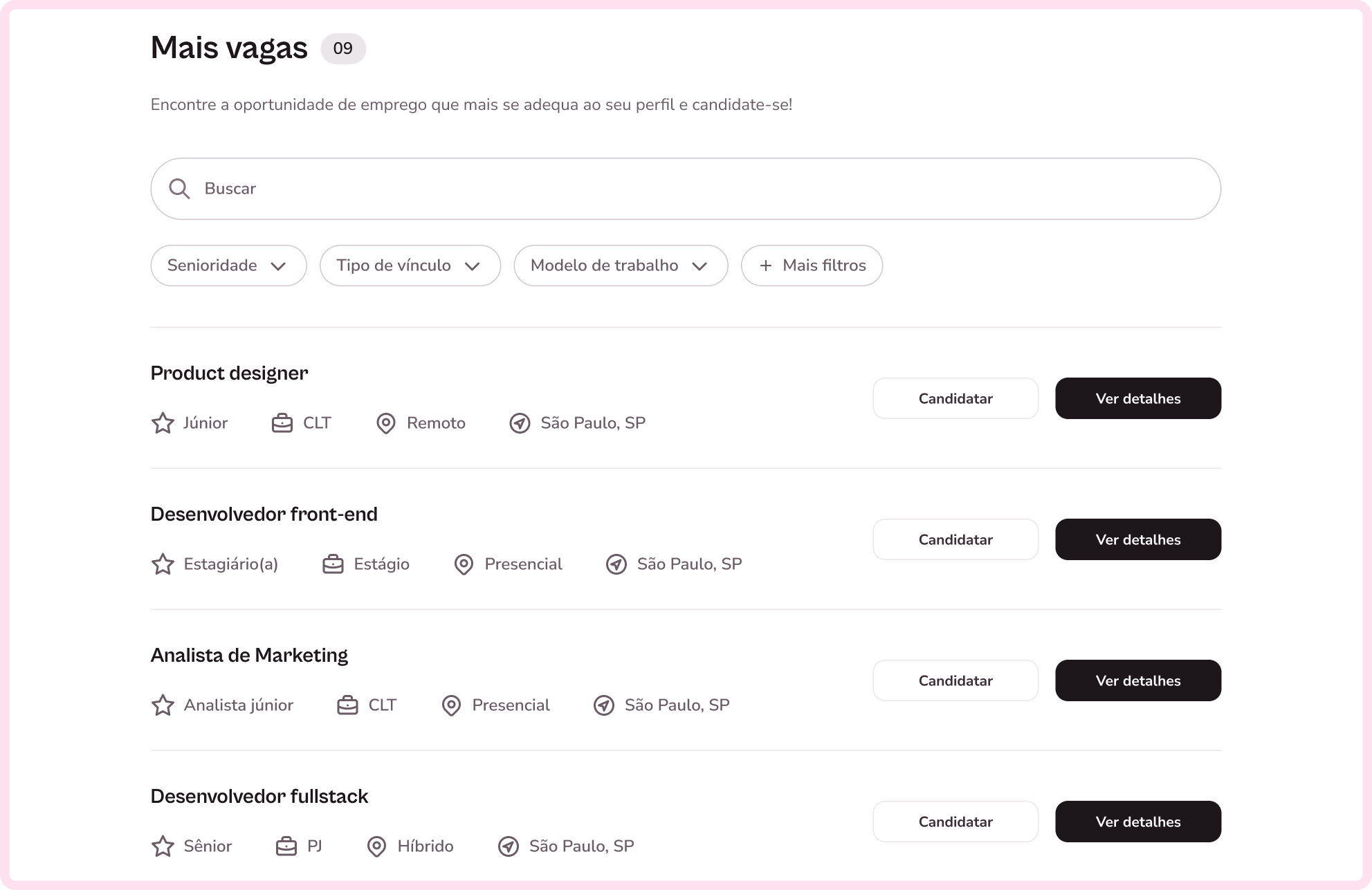Click Candidatar for Product designer
The height and width of the screenshot is (890, 1372).
coord(955,398)
